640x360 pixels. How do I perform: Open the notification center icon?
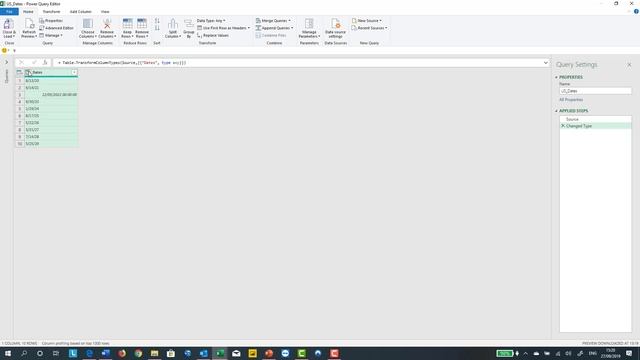coord(629,353)
